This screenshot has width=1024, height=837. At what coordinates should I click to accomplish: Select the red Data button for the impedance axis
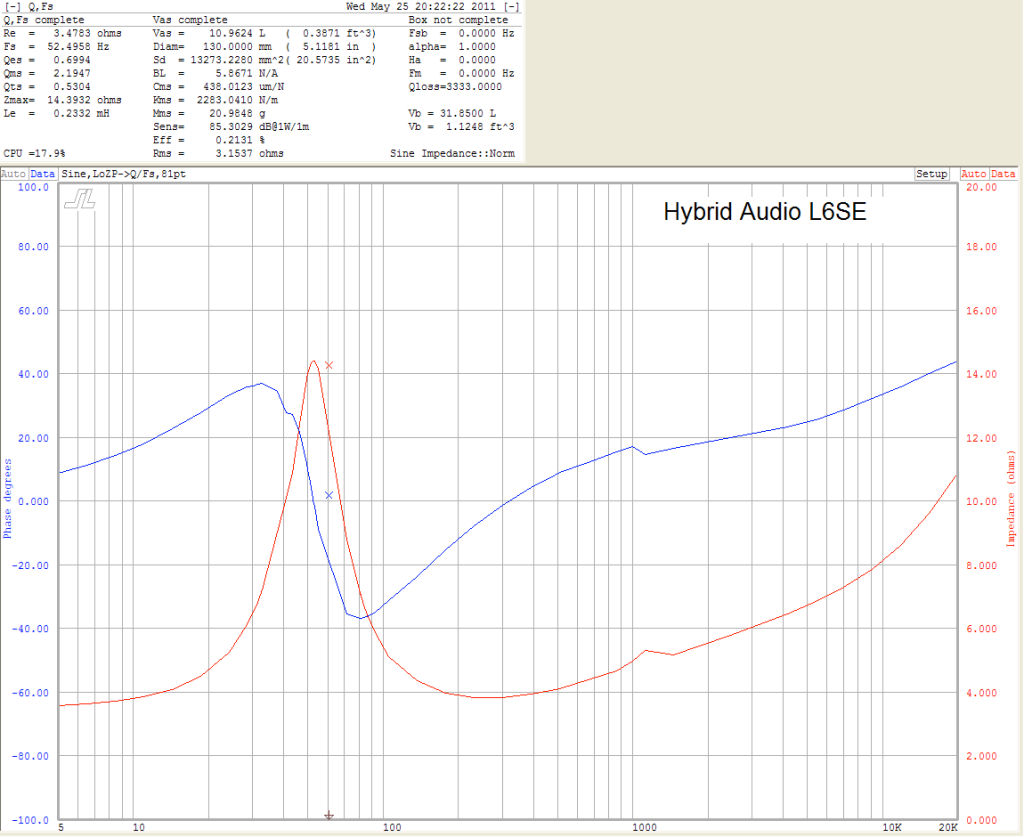coord(1003,174)
